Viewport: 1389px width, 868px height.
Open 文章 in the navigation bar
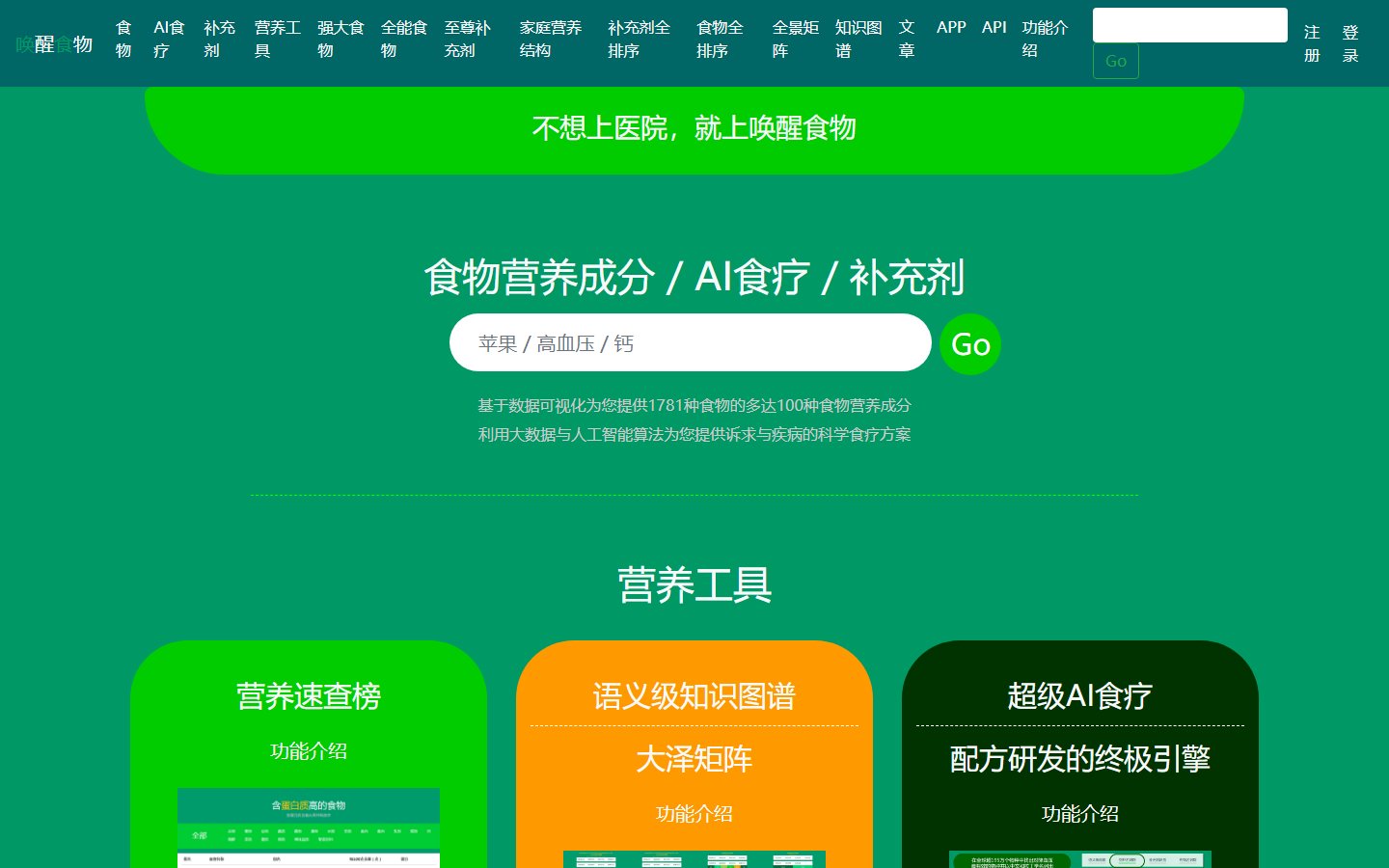[907, 40]
